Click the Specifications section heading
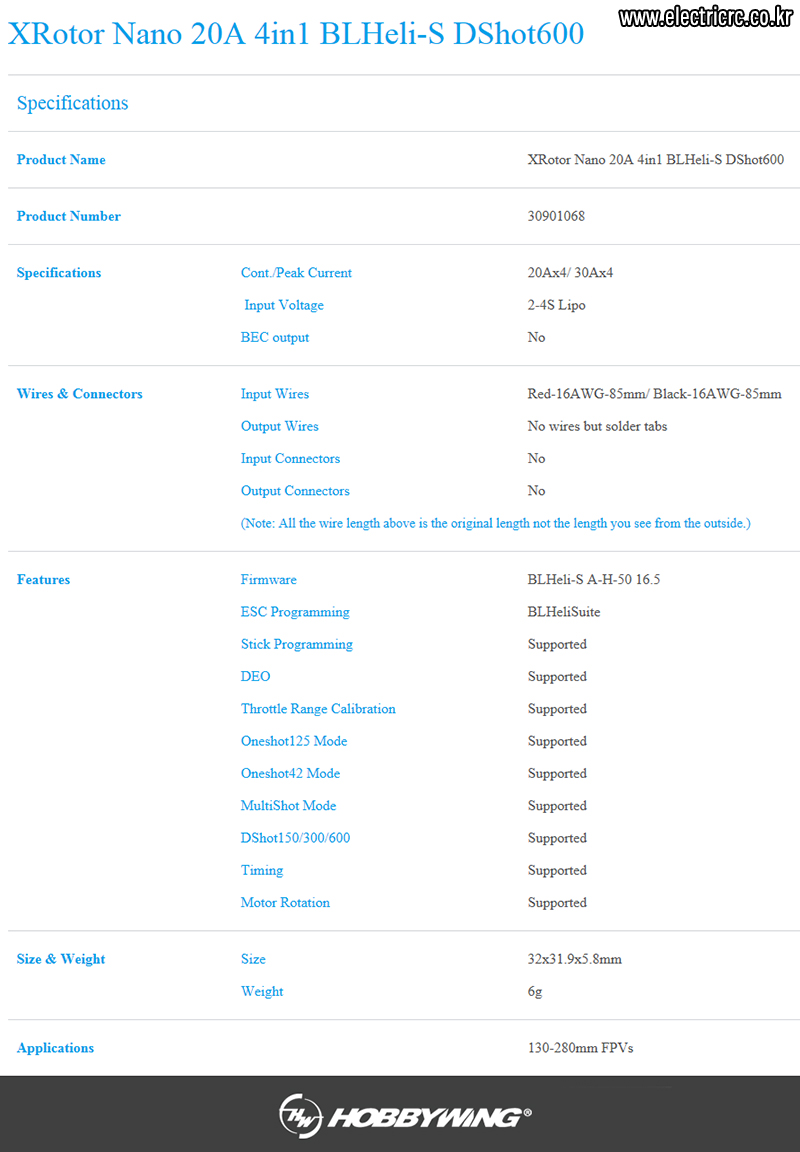800x1152 pixels. coord(73,103)
